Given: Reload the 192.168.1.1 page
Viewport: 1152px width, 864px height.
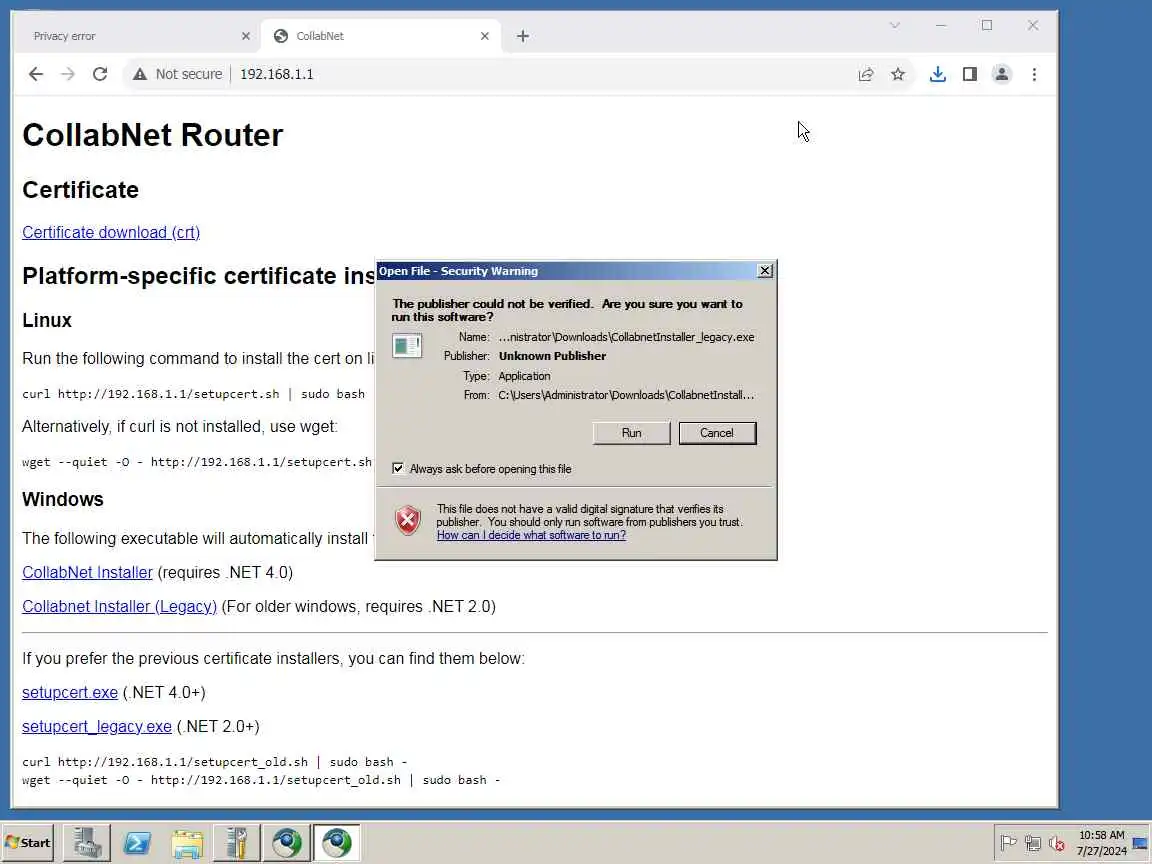Looking at the screenshot, I should (100, 74).
